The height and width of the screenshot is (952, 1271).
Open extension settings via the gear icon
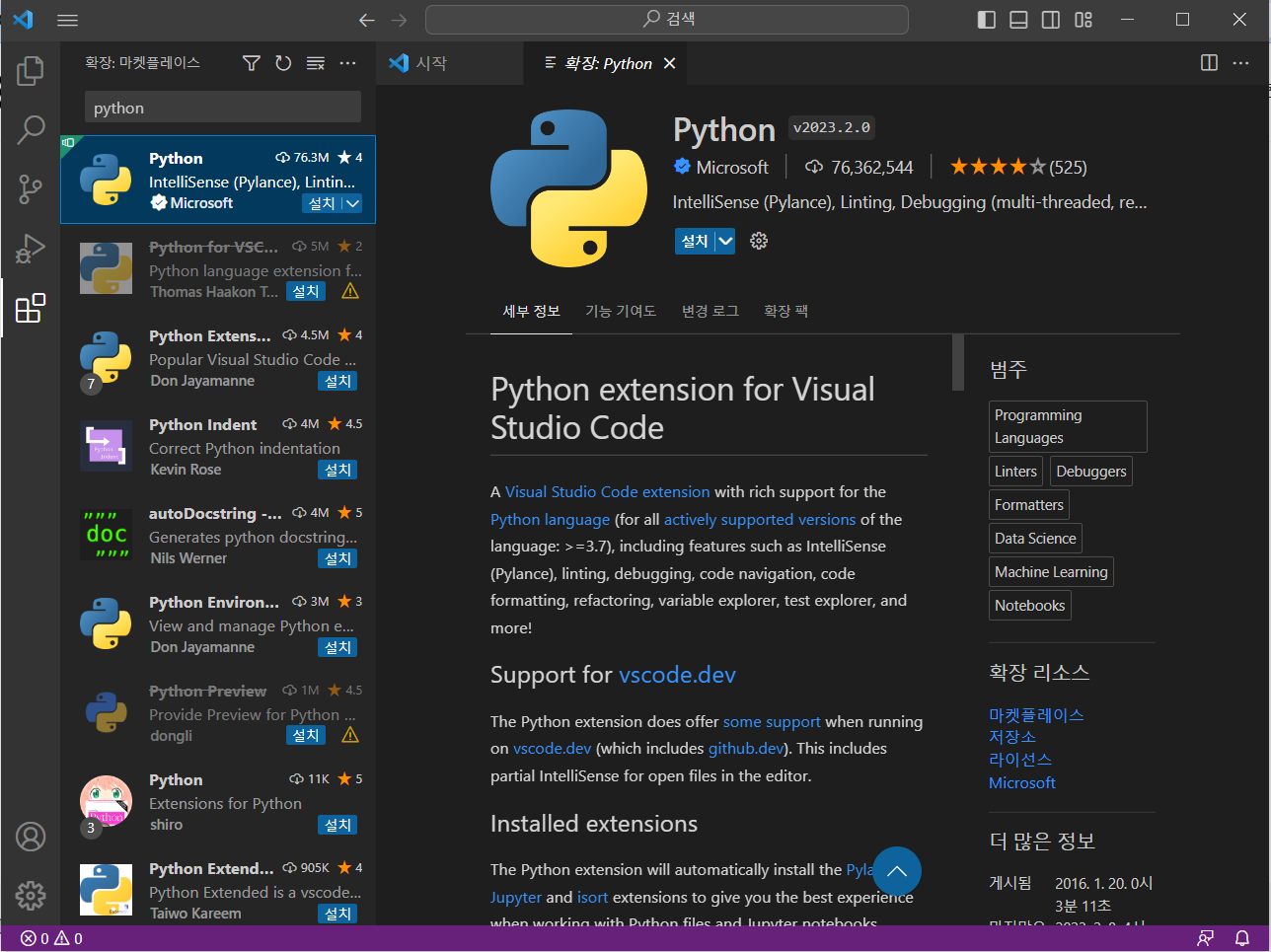click(759, 241)
